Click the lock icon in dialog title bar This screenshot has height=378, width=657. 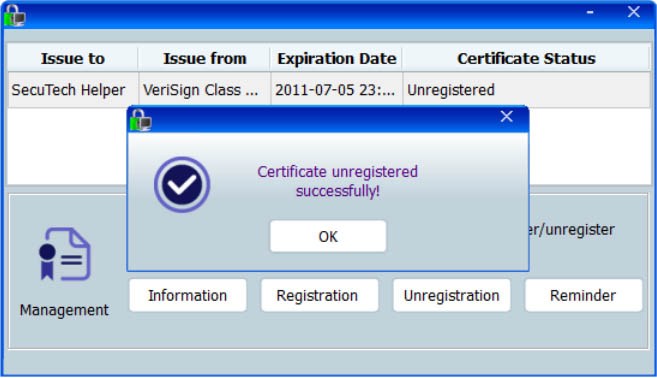click(140, 120)
